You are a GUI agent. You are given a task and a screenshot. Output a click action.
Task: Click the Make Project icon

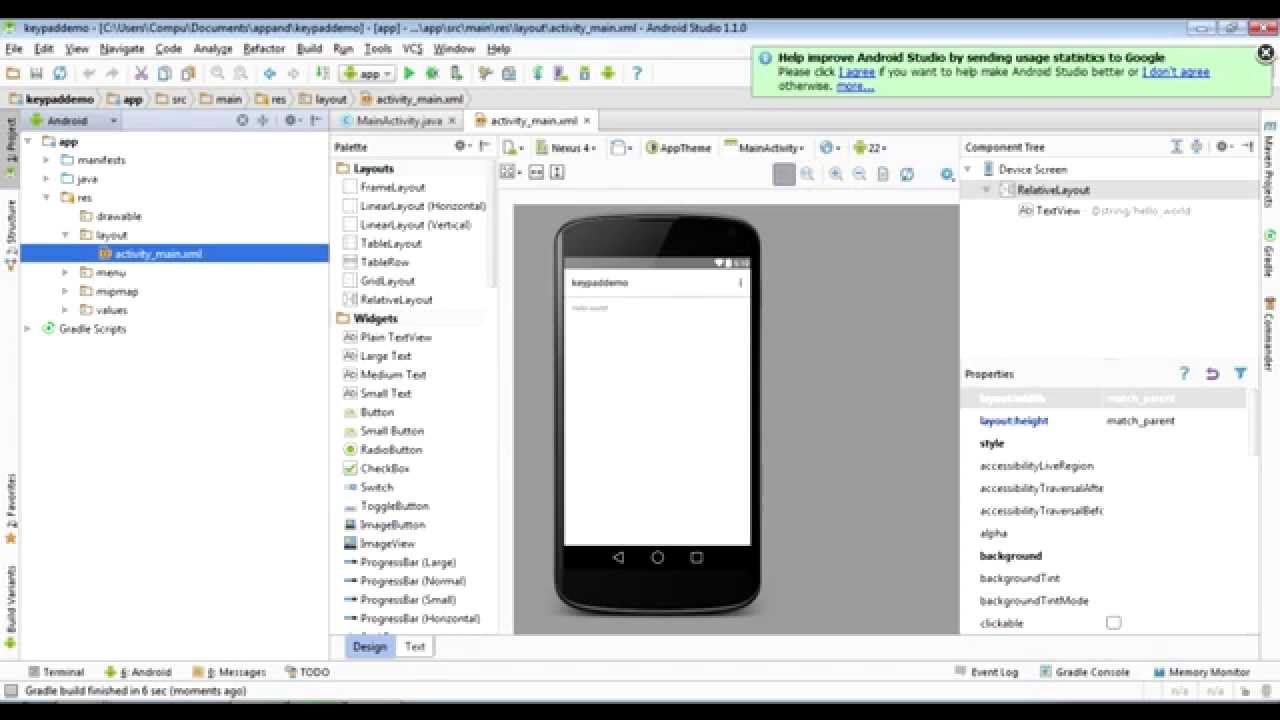(322, 73)
